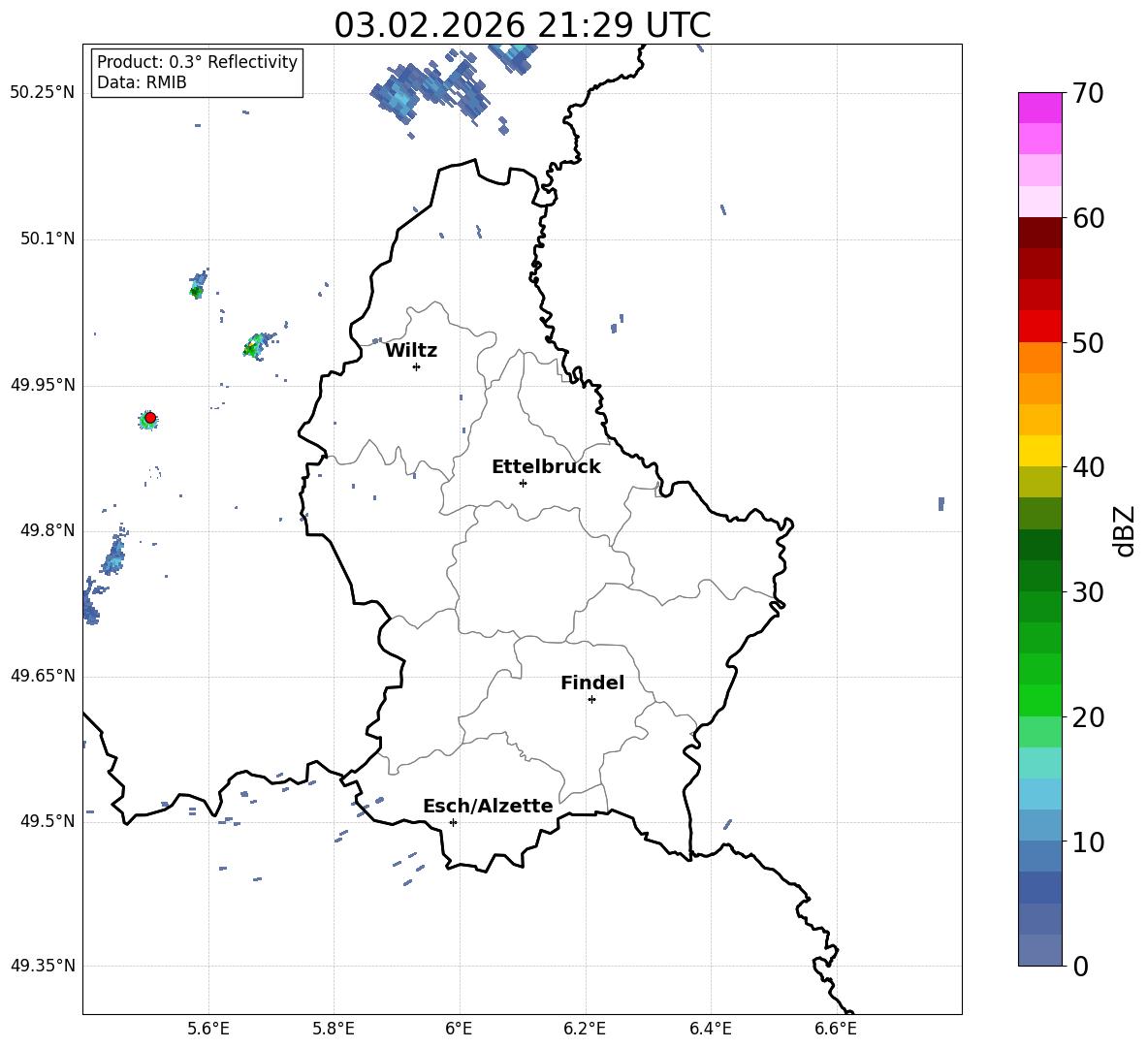Click the Ettelbruck station label
The height and width of the screenshot is (1048, 1148).
tap(546, 467)
